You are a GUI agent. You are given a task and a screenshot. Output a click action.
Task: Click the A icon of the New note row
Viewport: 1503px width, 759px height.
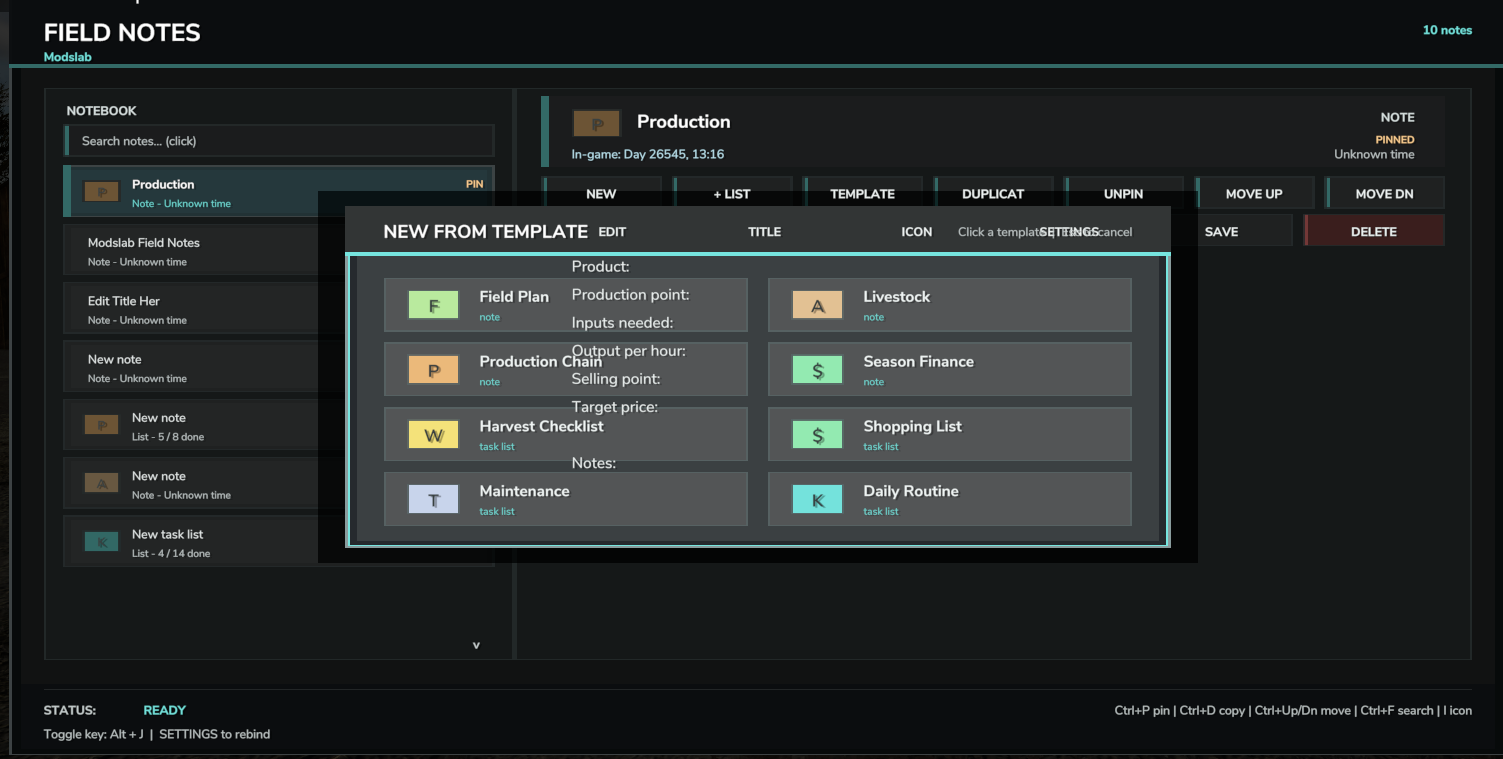[101, 484]
